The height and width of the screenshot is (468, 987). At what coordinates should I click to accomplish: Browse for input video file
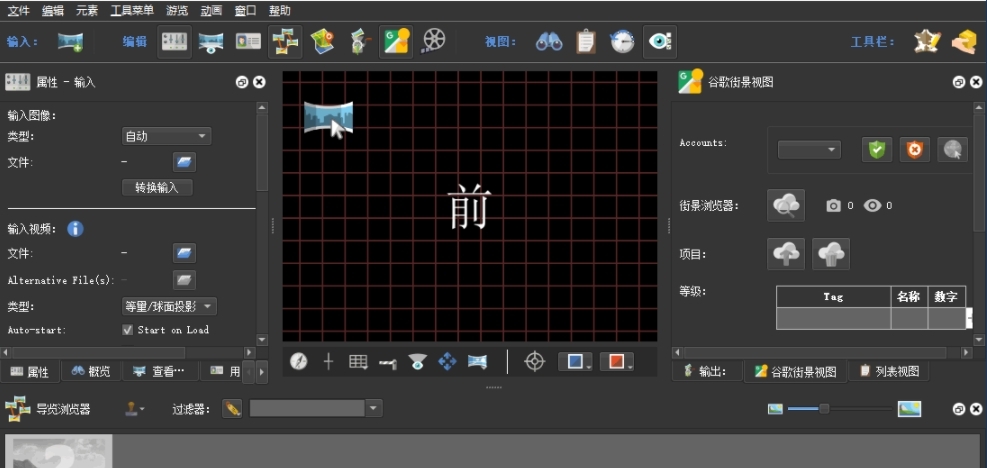[184, 253]
